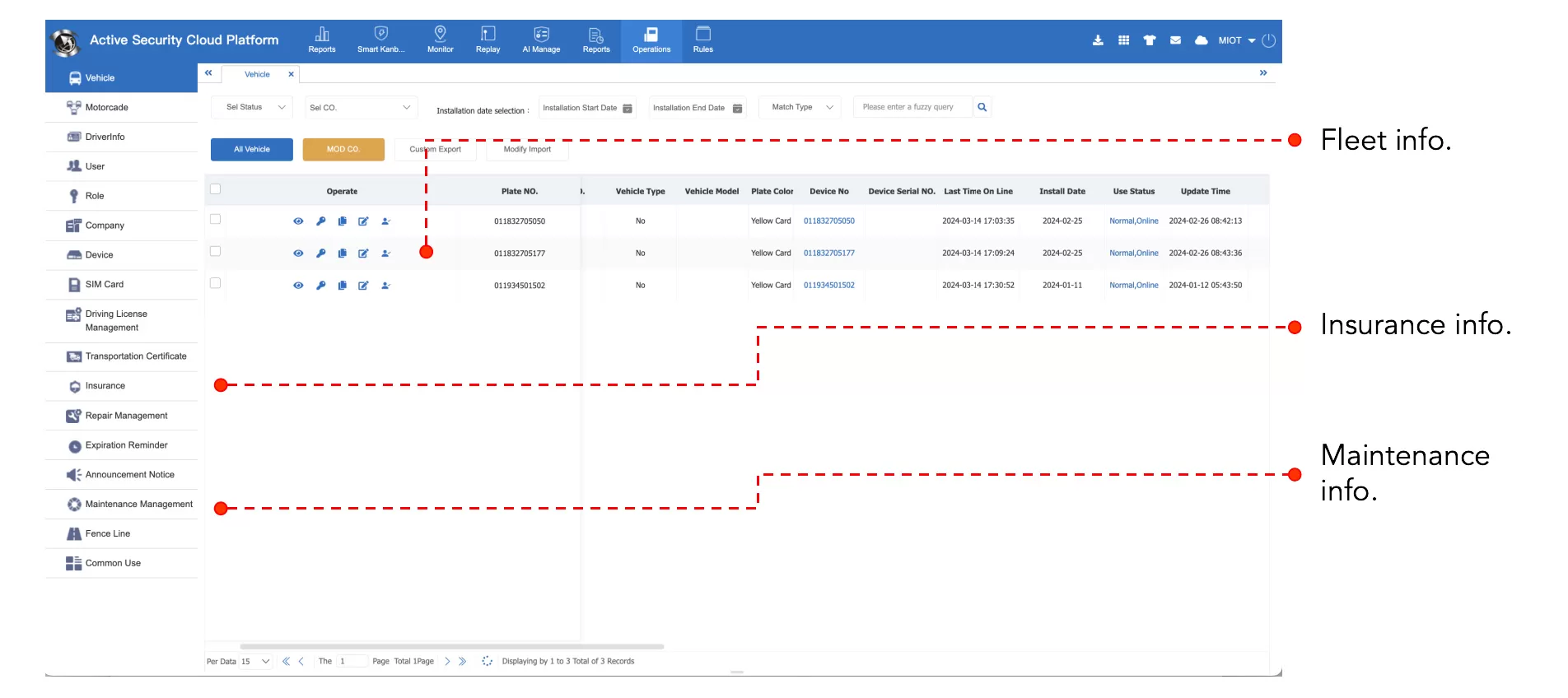
Task: Click the Modify Import button
Action: 527,149
